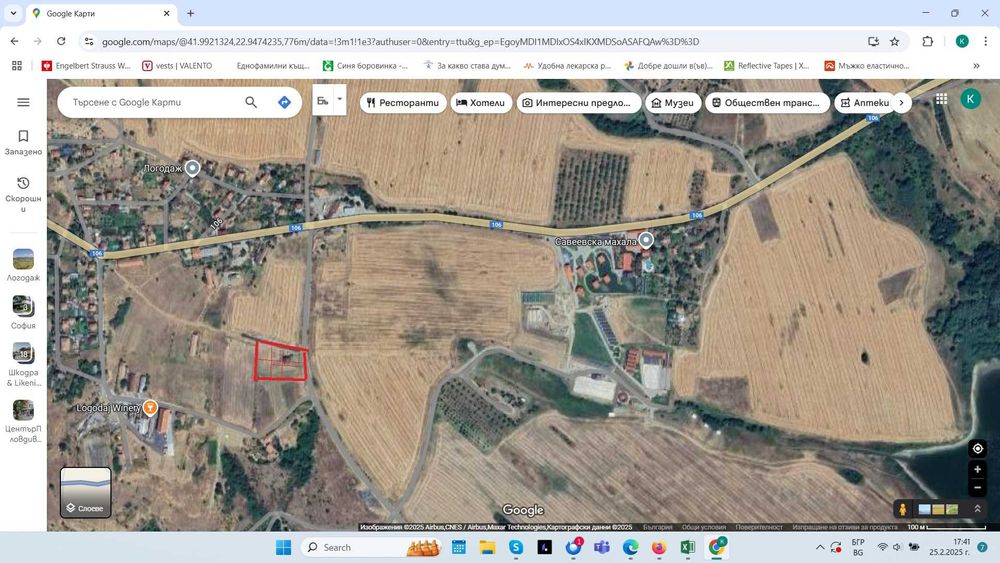Show your location with the target button
The width and height of the screenshot is (1000, 563).
point(977,449)
